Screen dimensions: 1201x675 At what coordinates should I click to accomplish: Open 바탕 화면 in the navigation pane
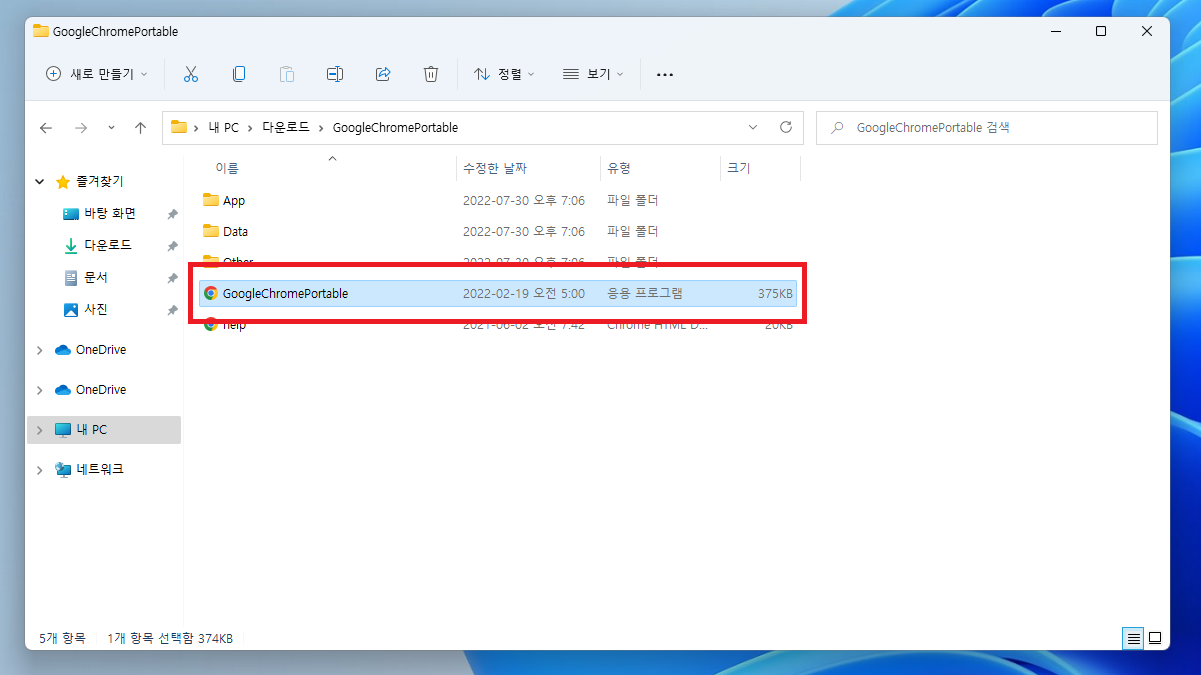pyautogui.click(x=110, y=213)
